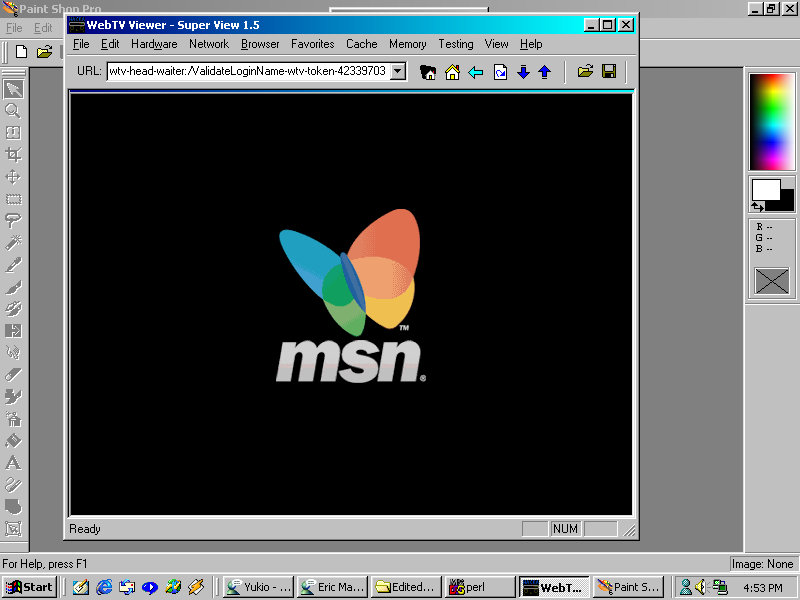This screenshot has width=800, height=600.
Task: Open the Hardware menu
Action: click(154, 44)
